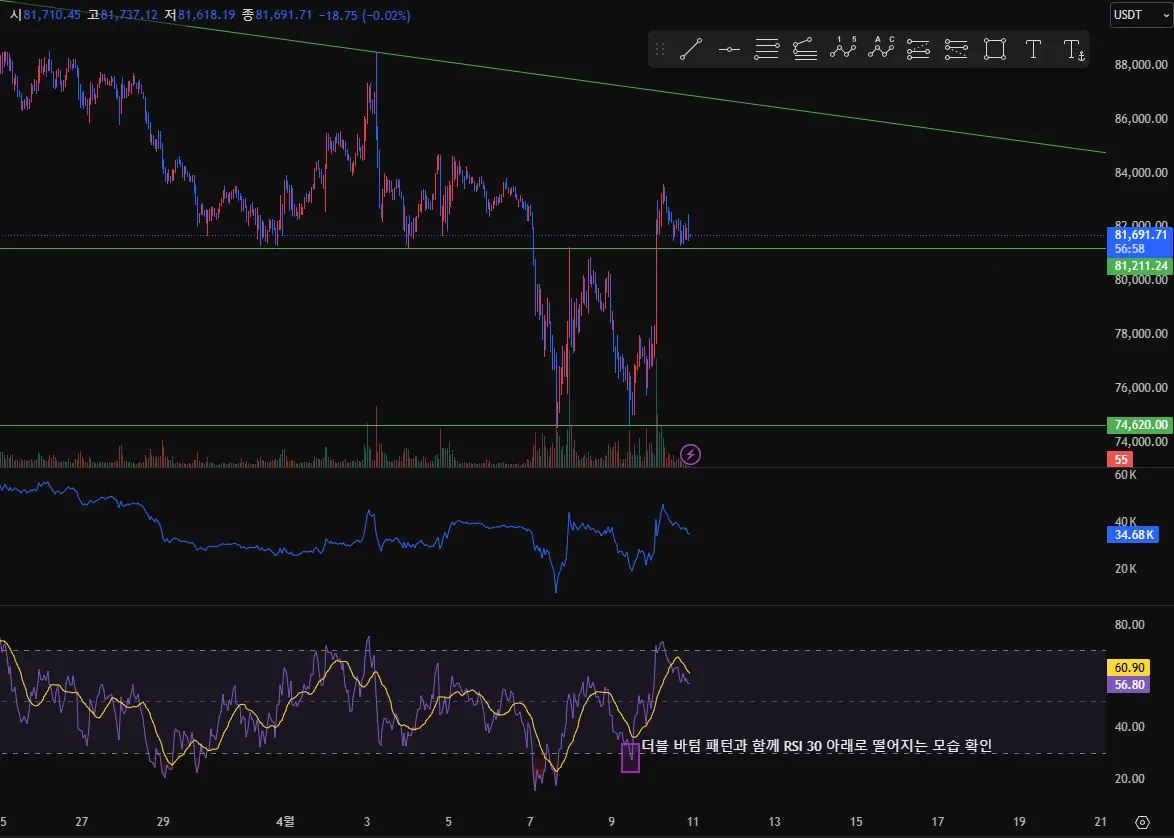Pick the Long Position tool
1174x838 pixels.
tap(919, 49)
